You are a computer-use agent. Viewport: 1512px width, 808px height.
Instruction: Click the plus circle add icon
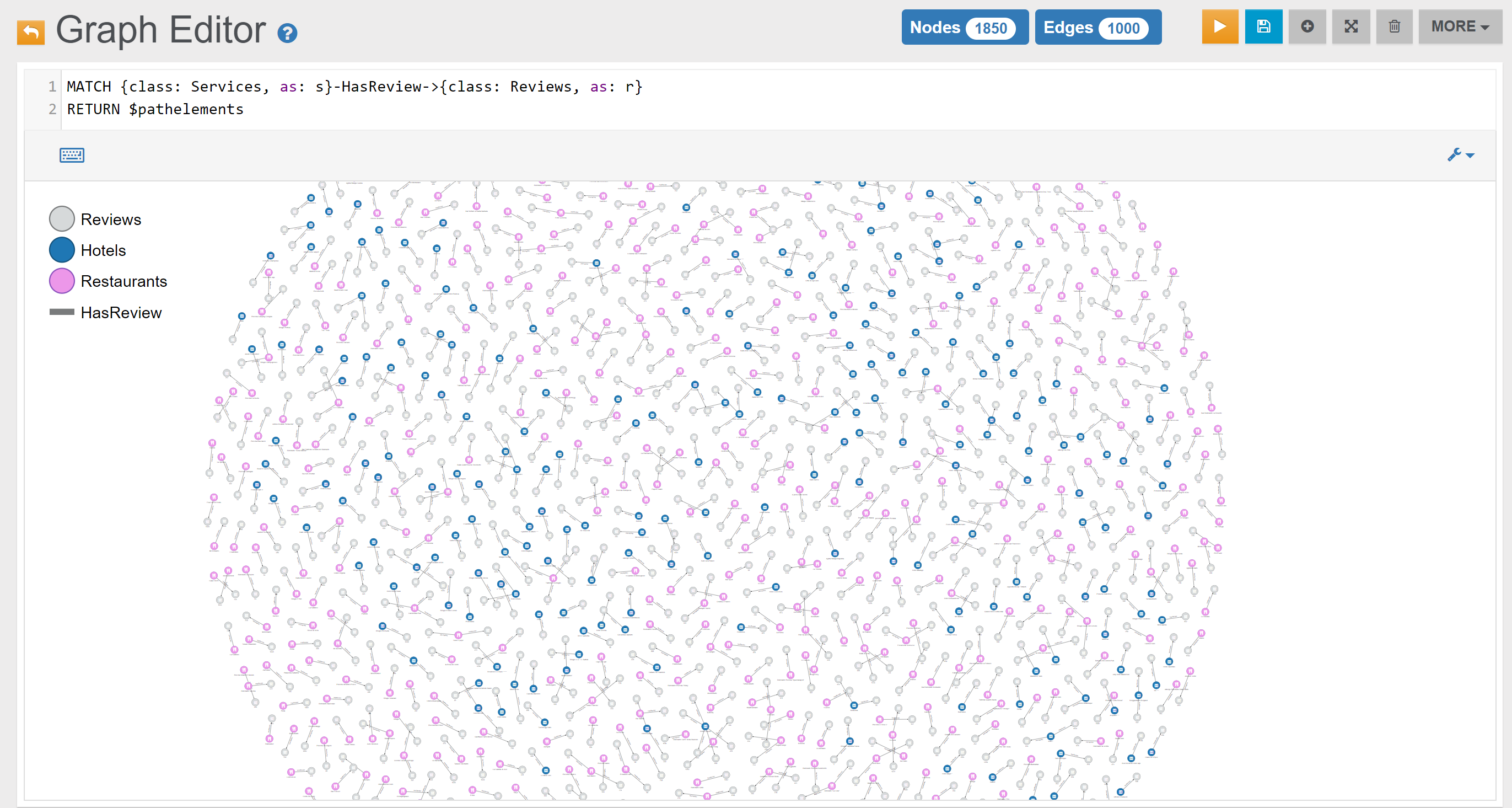[x=1306, y=26]
